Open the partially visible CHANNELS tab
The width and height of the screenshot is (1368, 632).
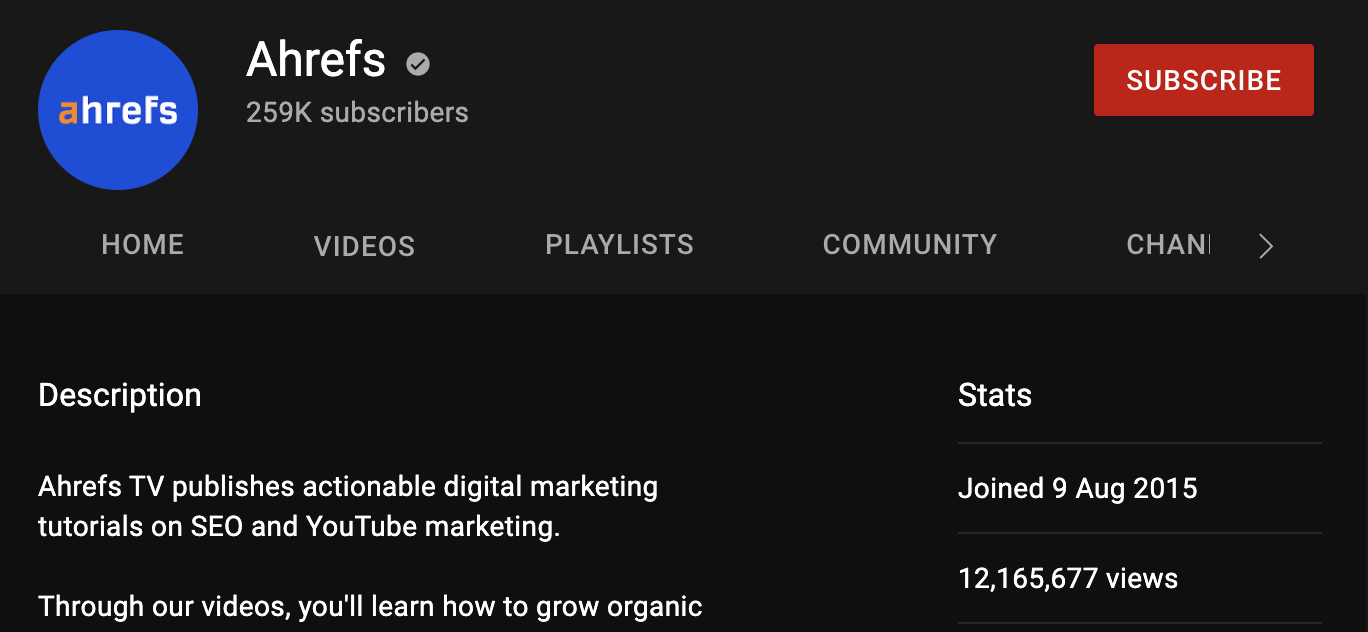click(1168, 245)
